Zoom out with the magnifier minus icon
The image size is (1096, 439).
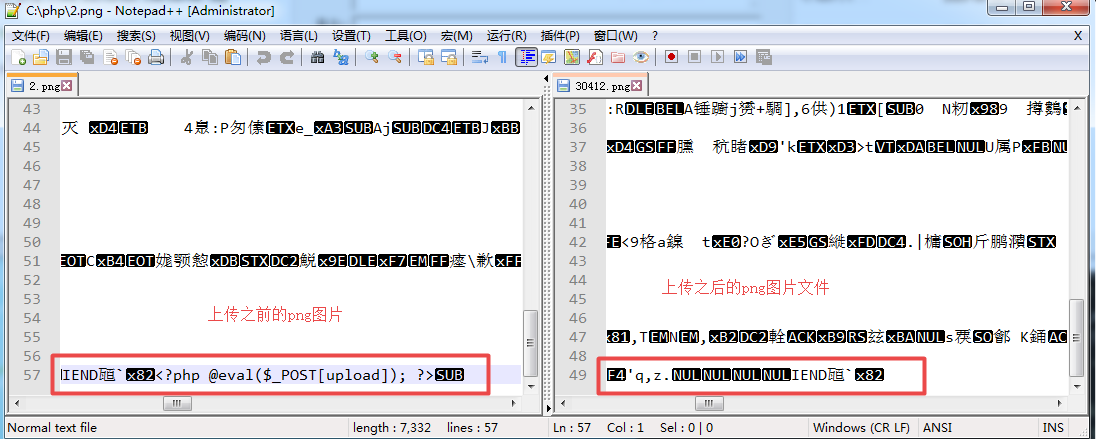tap(394, 57)
